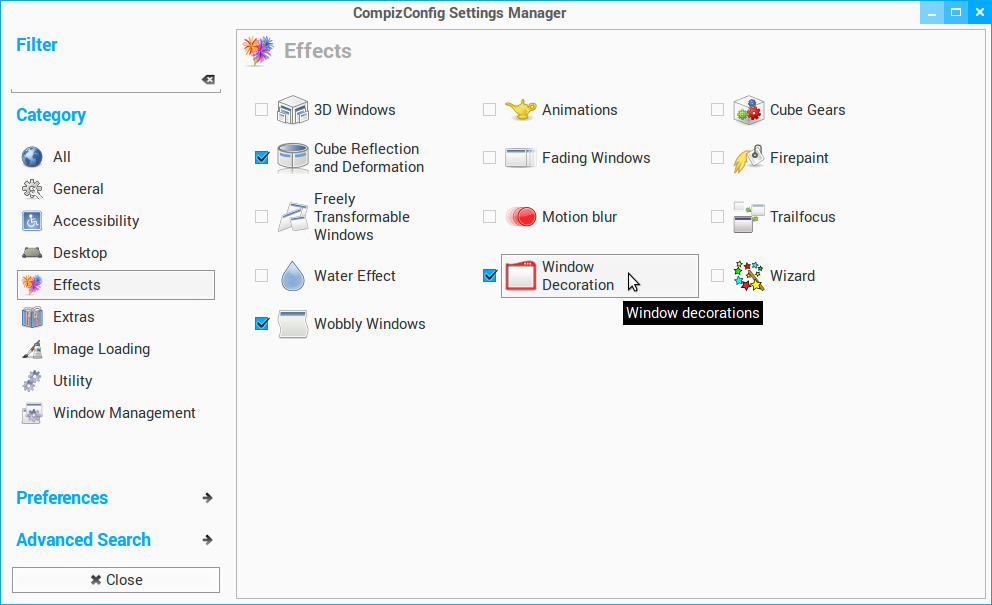The image size is (992, 605).
Task: Click the Motion blur icon
Action: 520,217
